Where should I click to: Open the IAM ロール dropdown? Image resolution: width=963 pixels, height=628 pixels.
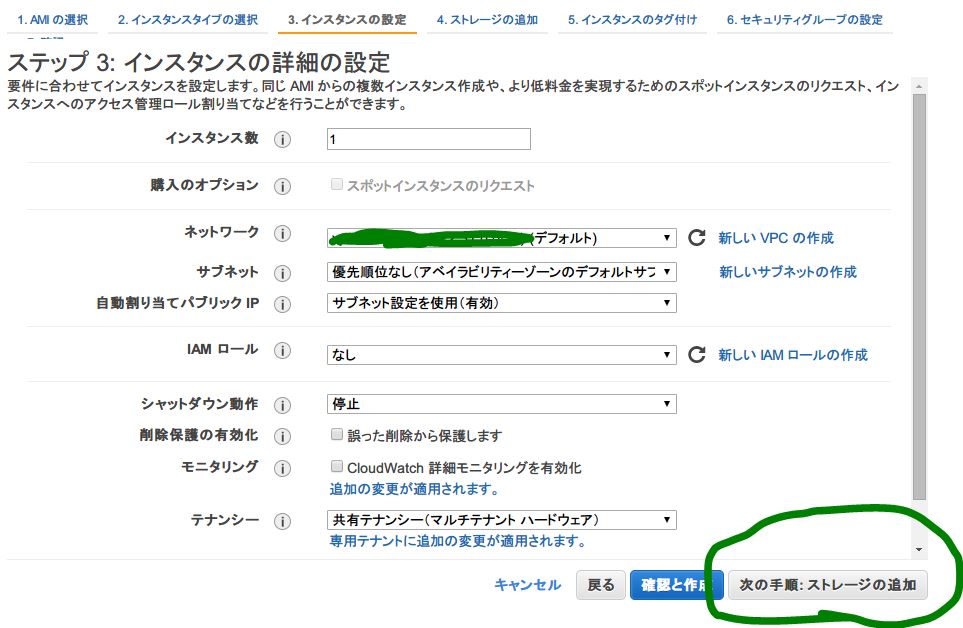tap(502, 354)
